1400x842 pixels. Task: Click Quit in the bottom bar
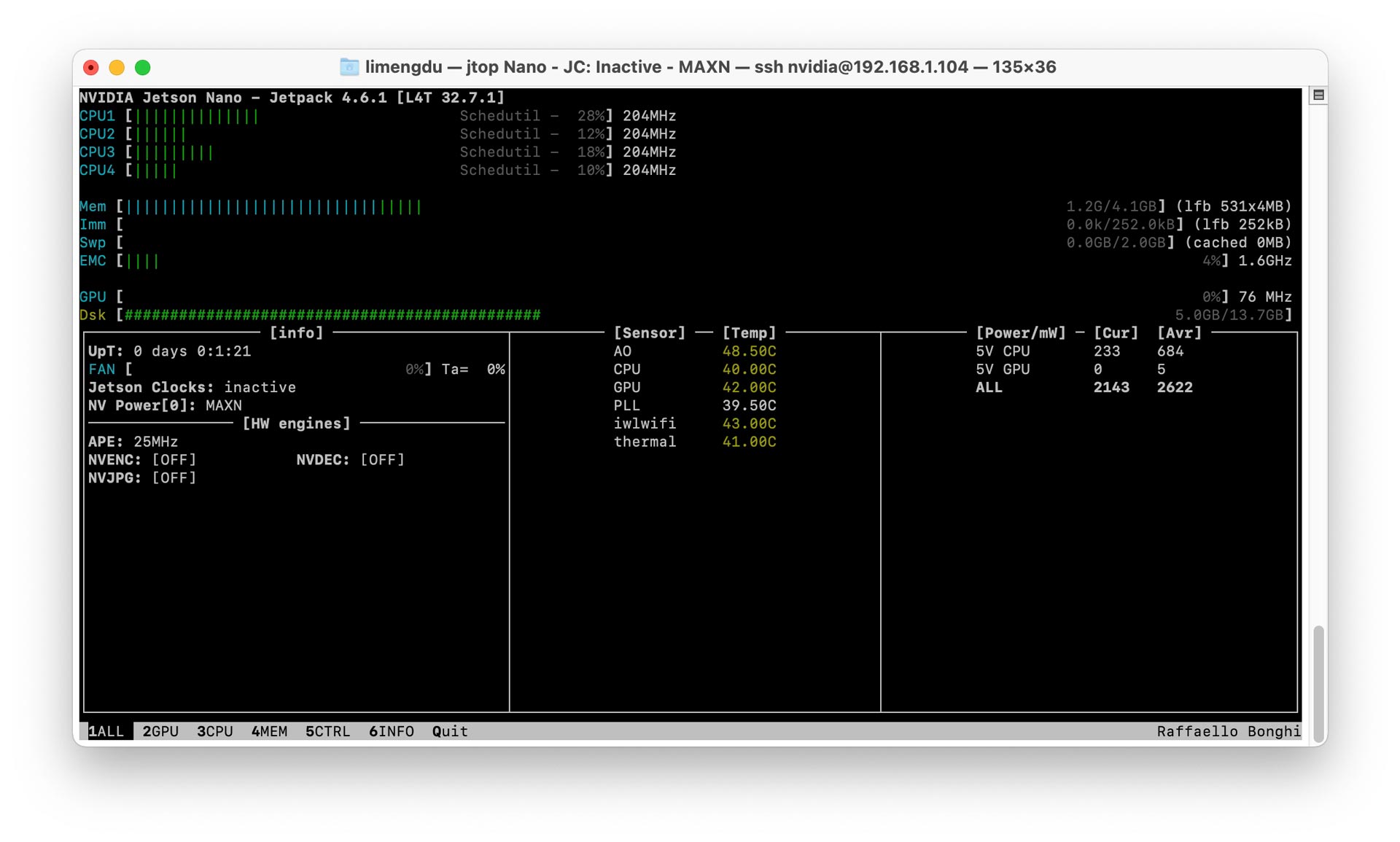tap(450, 731)
